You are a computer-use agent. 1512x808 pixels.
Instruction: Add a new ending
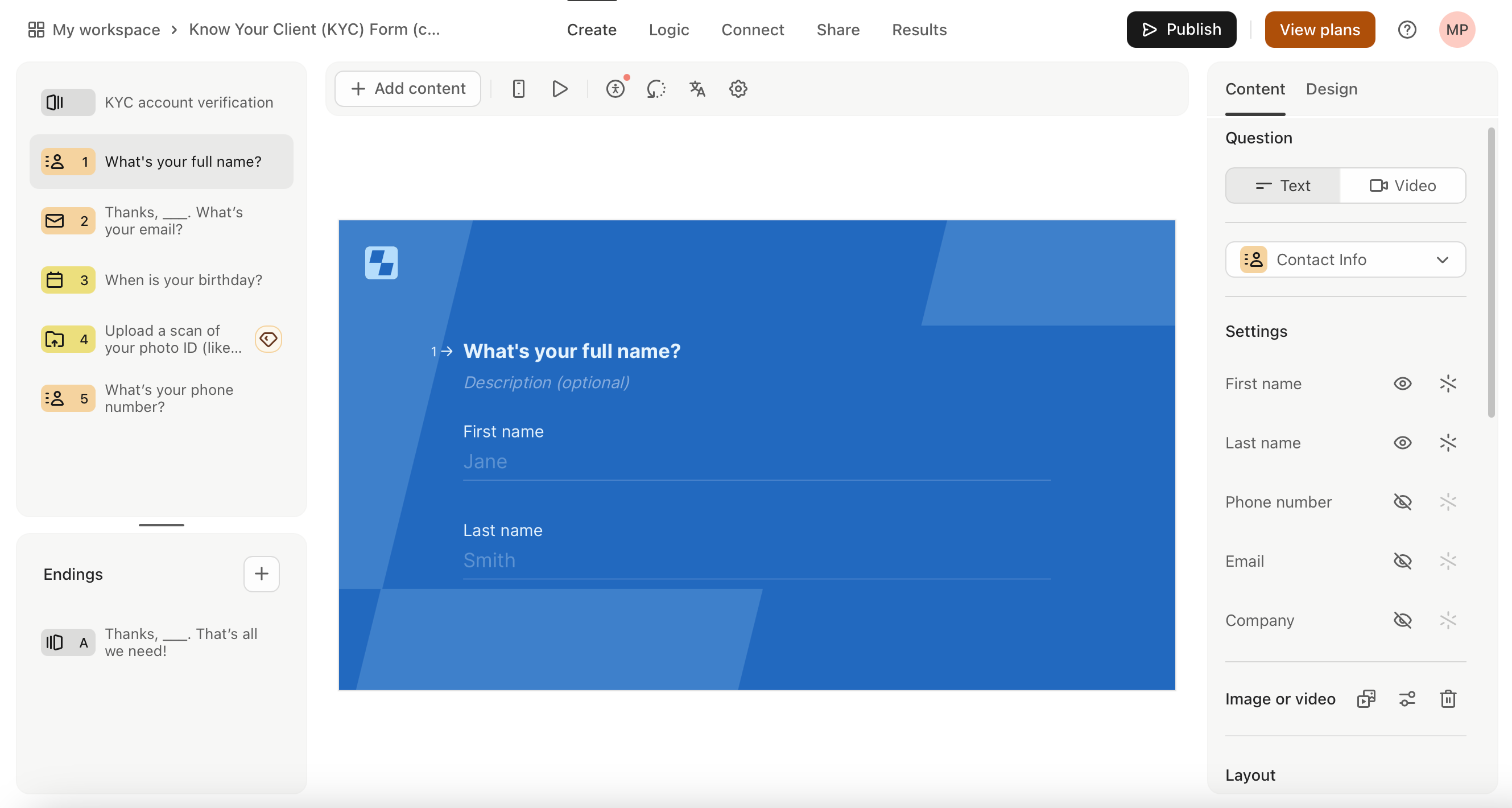pos(261,574)
